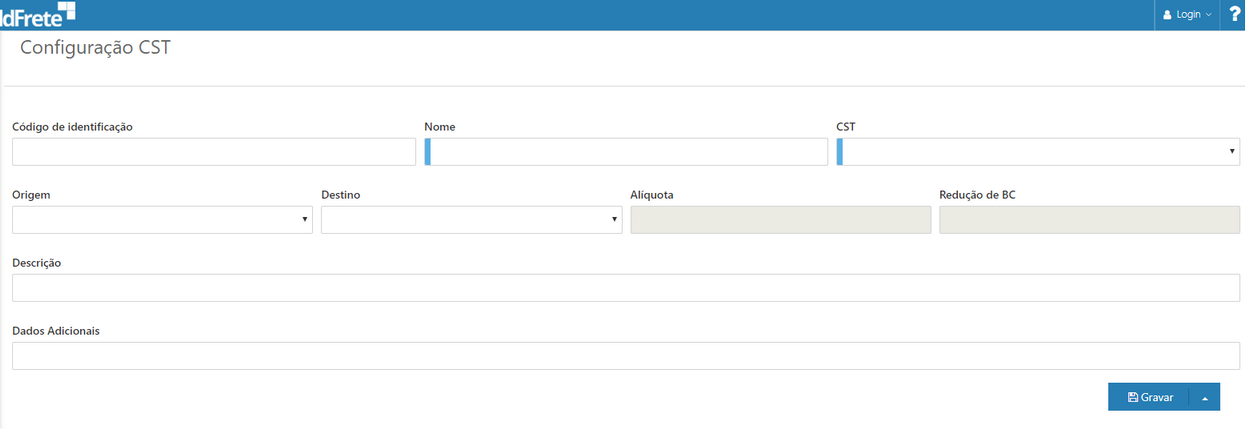Viewport: 1246px width, 430px height.
Task: Open the Destino dropdown list
Action: tap(471, 220)
